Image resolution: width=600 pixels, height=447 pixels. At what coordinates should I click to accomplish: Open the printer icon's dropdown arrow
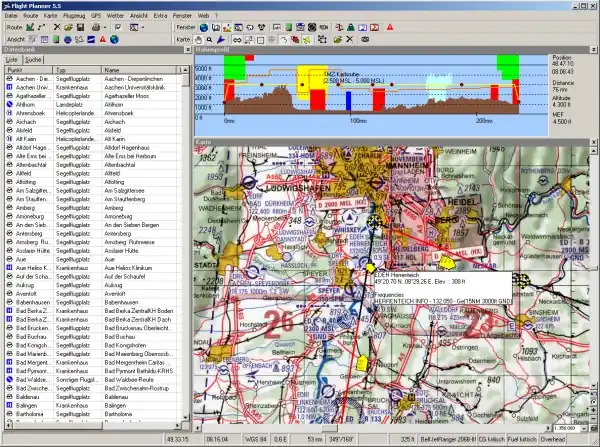click(x=105, y=27)
